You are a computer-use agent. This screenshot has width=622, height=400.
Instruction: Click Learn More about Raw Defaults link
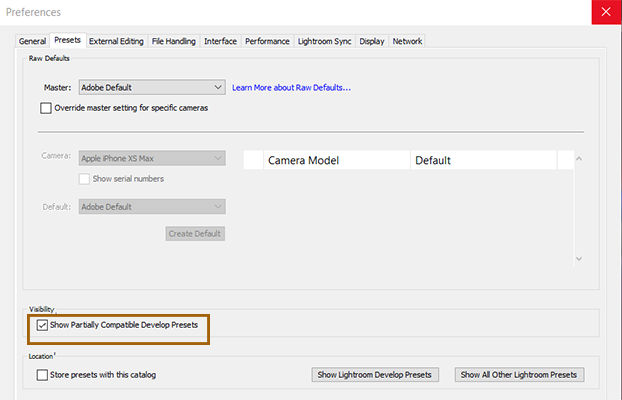pyautogui.click(x=292, y=88)
